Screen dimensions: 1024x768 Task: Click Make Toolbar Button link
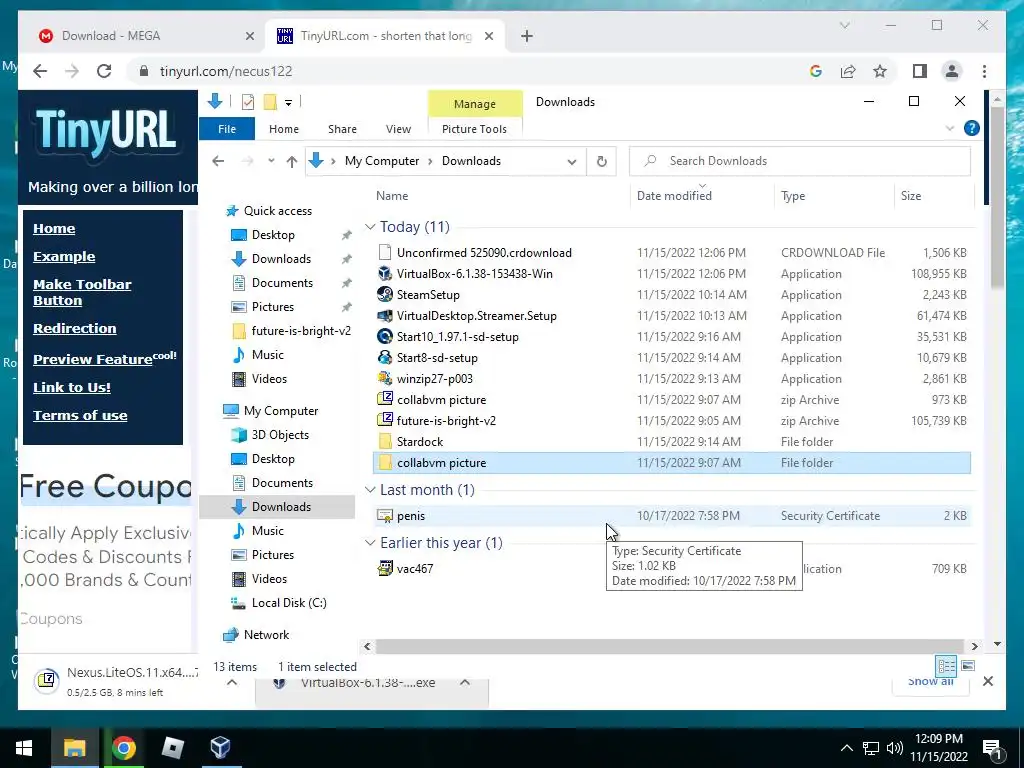82,293
